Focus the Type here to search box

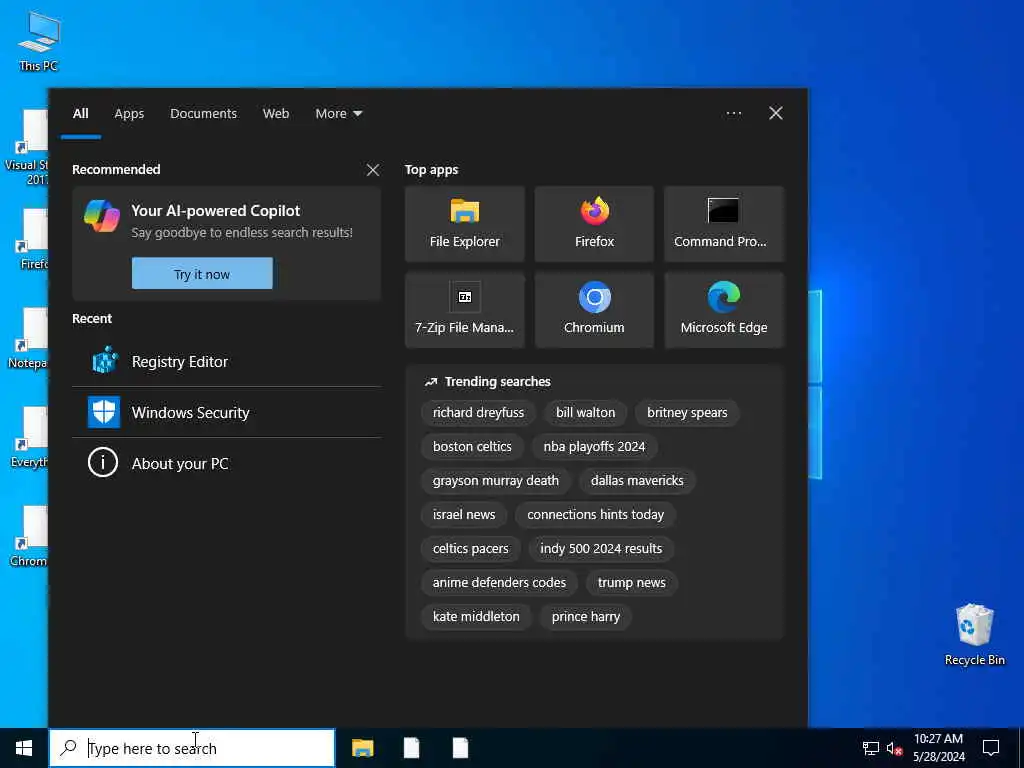click(x=192, y=748)
